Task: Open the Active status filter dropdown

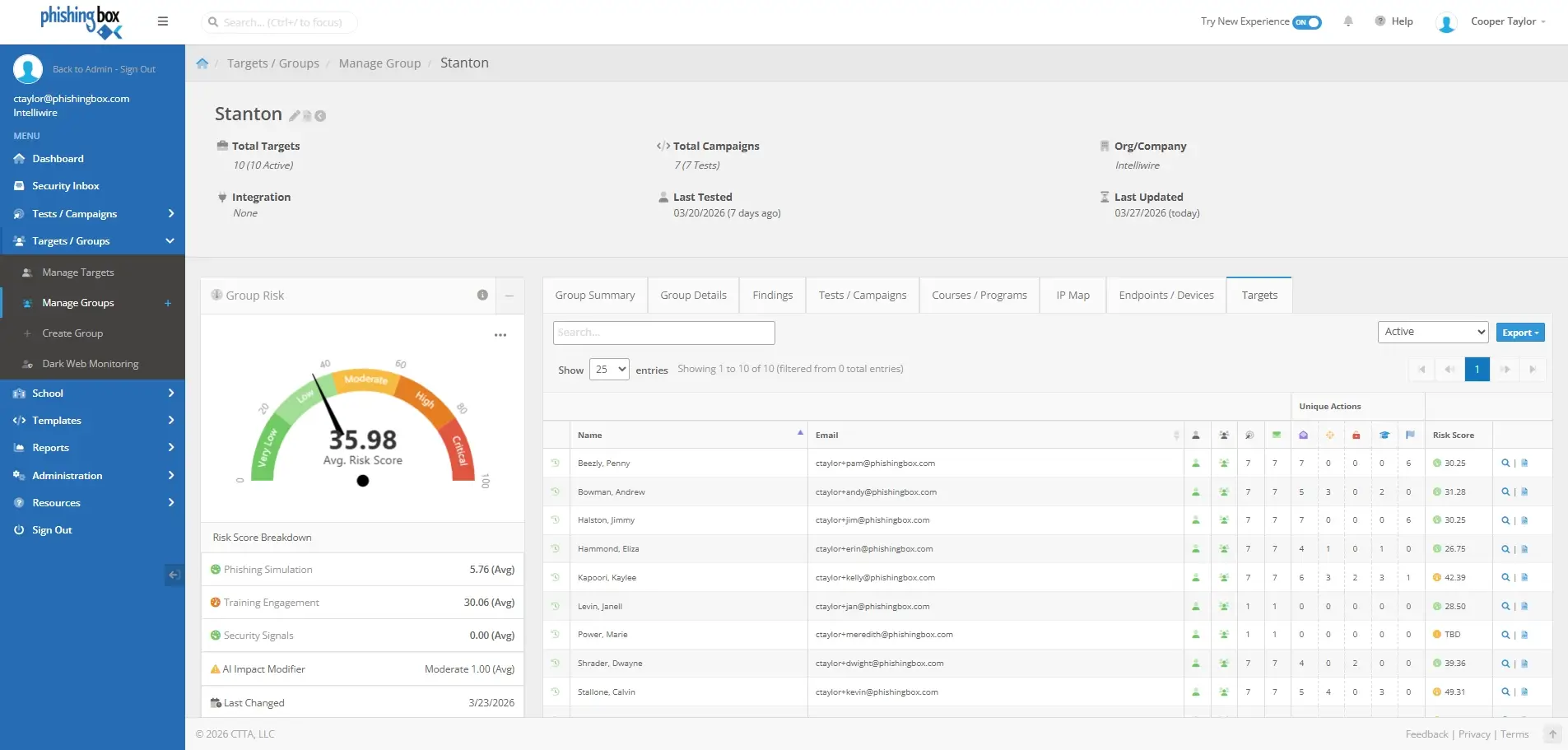Action: [x=1432, y=332]
